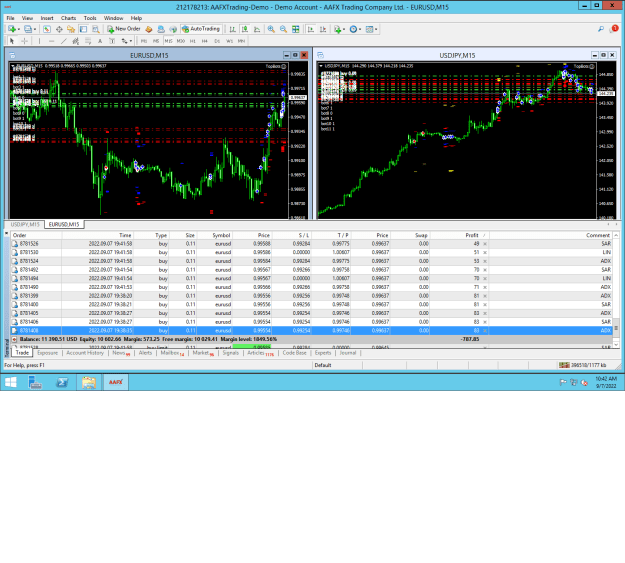Zoom out on the chart
This screenshot has height=563, width=625.
[283, 29]
